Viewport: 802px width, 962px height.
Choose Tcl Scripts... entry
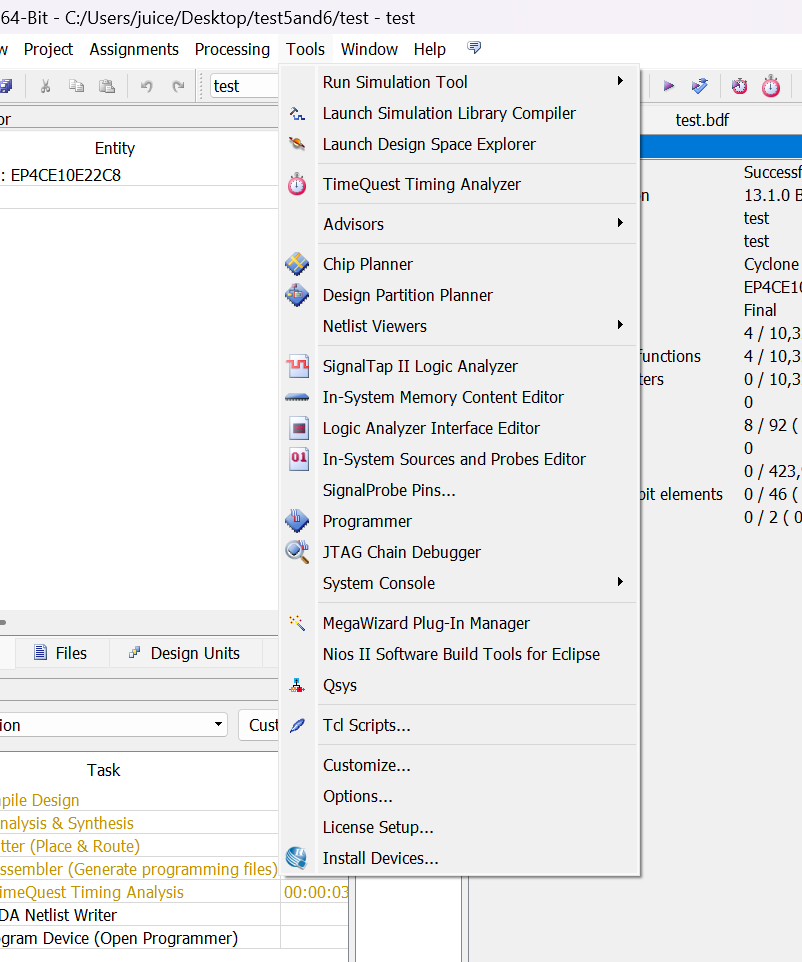(366, 725)
